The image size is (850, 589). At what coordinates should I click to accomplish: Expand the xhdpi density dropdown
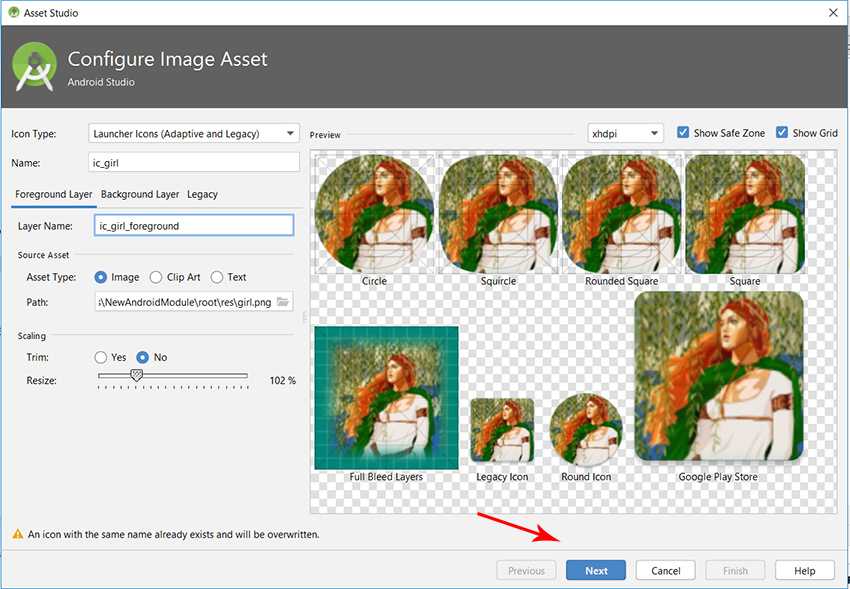626,133
